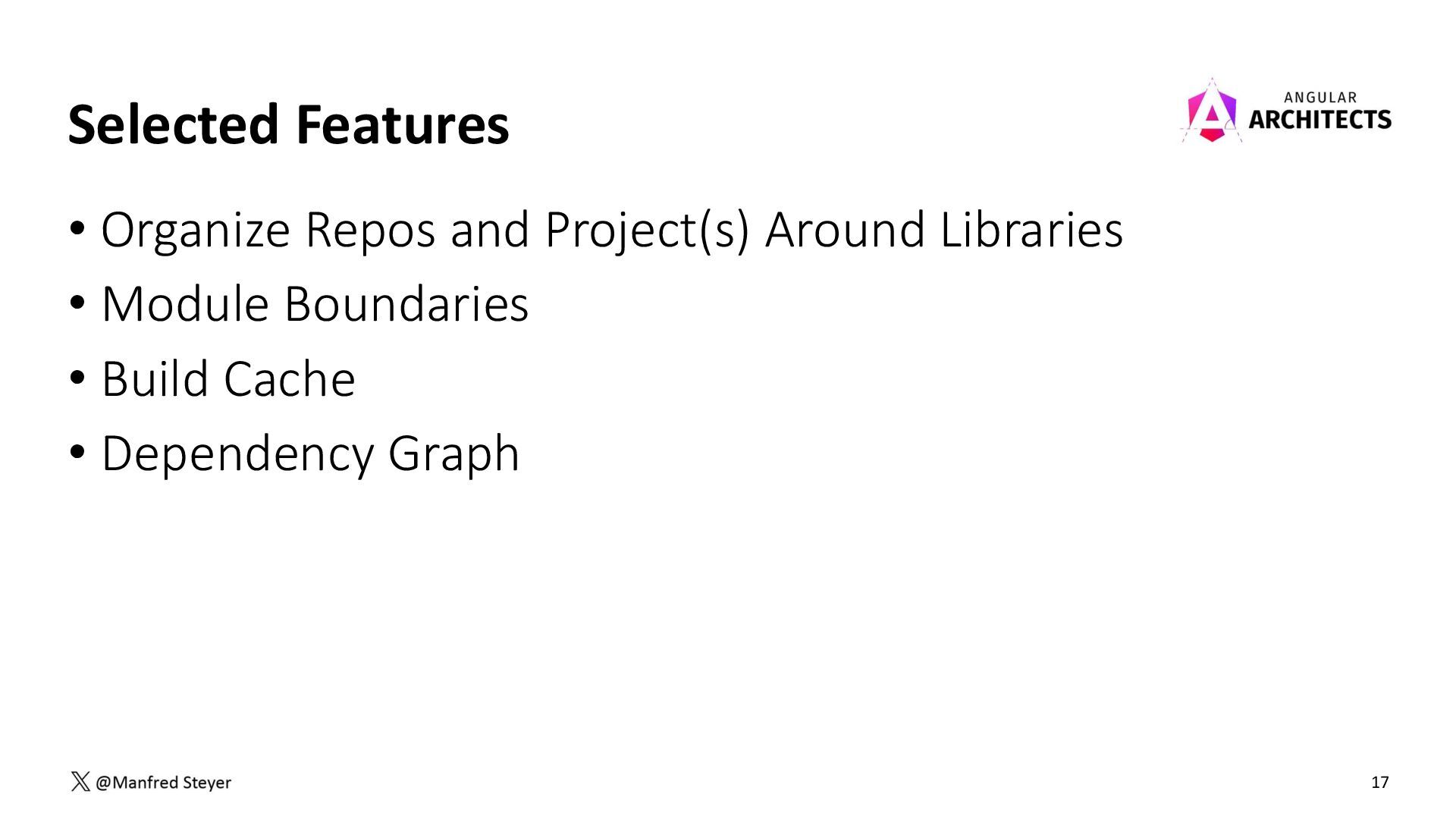Select slide number 17
This screenshot has width=1456, height=819.
click(1379, 782)
